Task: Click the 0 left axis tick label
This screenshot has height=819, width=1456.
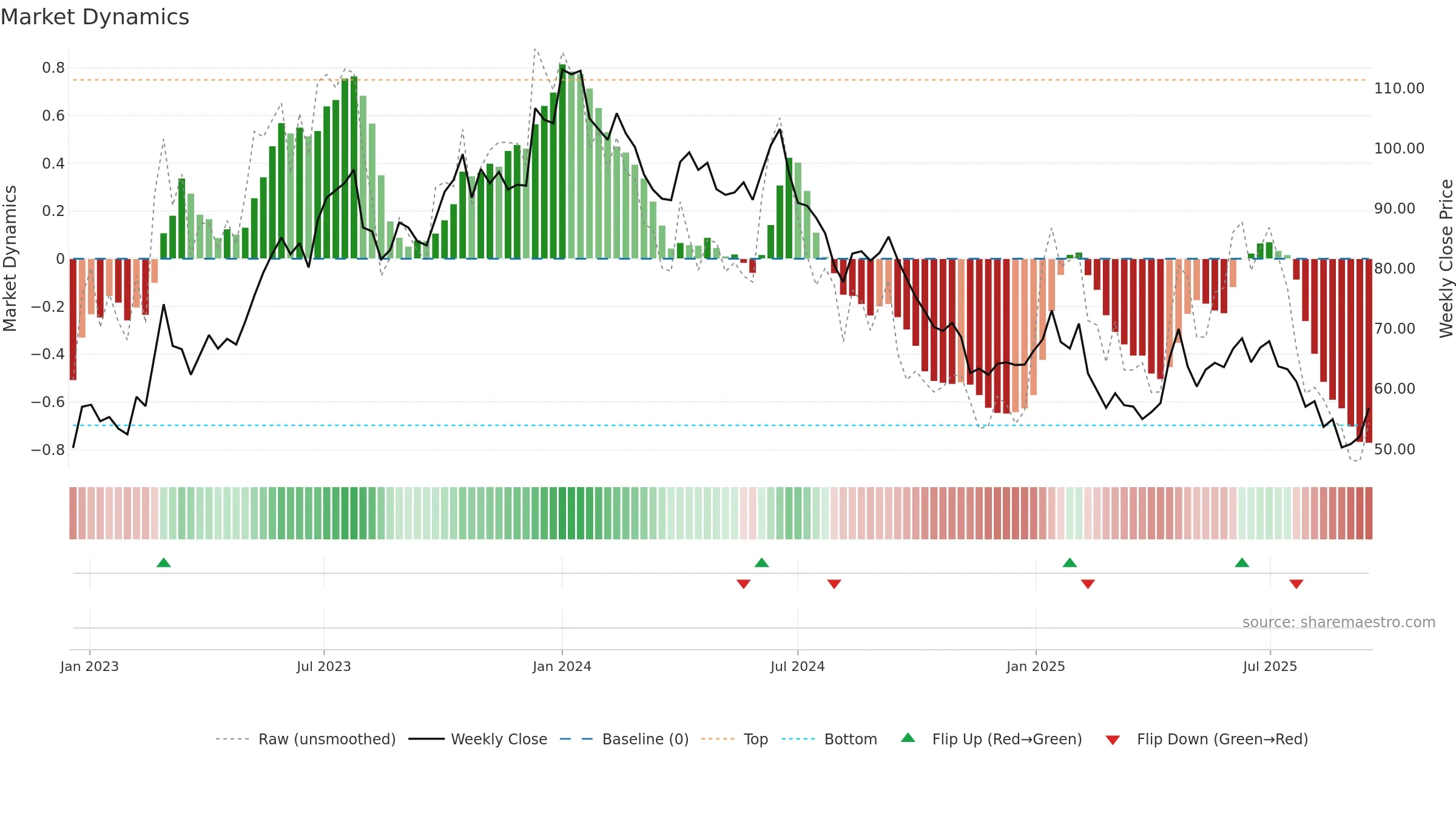Action: tap(60, 259)
